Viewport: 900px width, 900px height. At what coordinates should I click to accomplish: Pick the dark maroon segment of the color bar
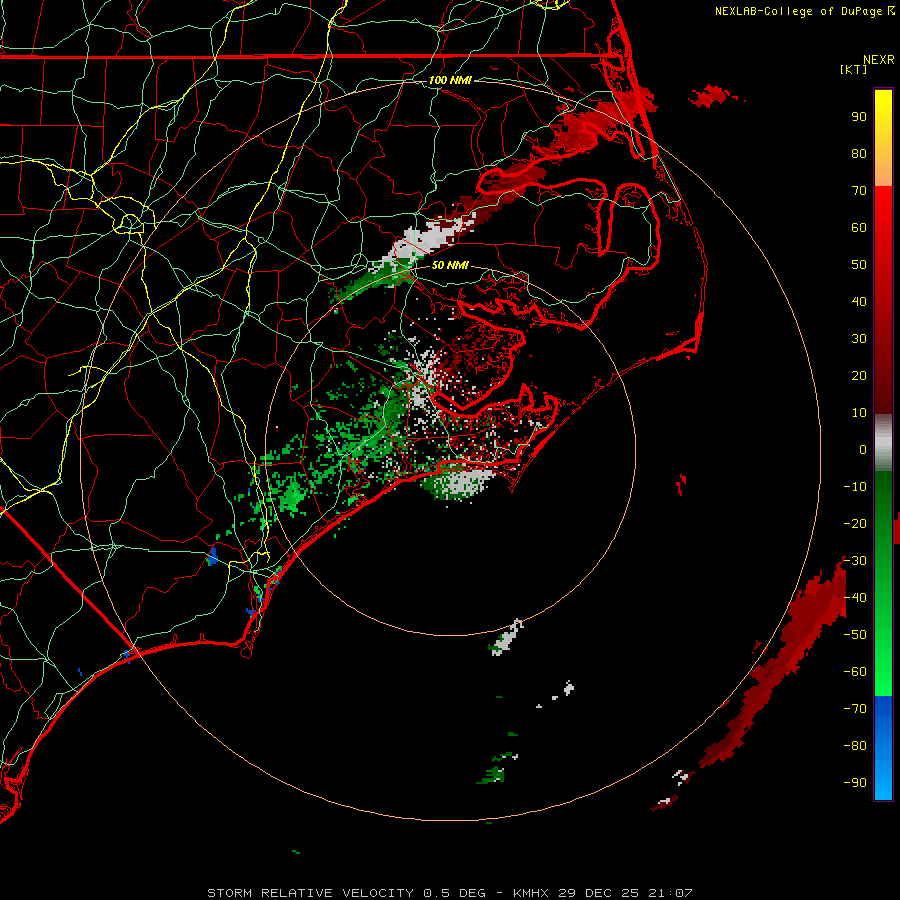tap(883, 385)
